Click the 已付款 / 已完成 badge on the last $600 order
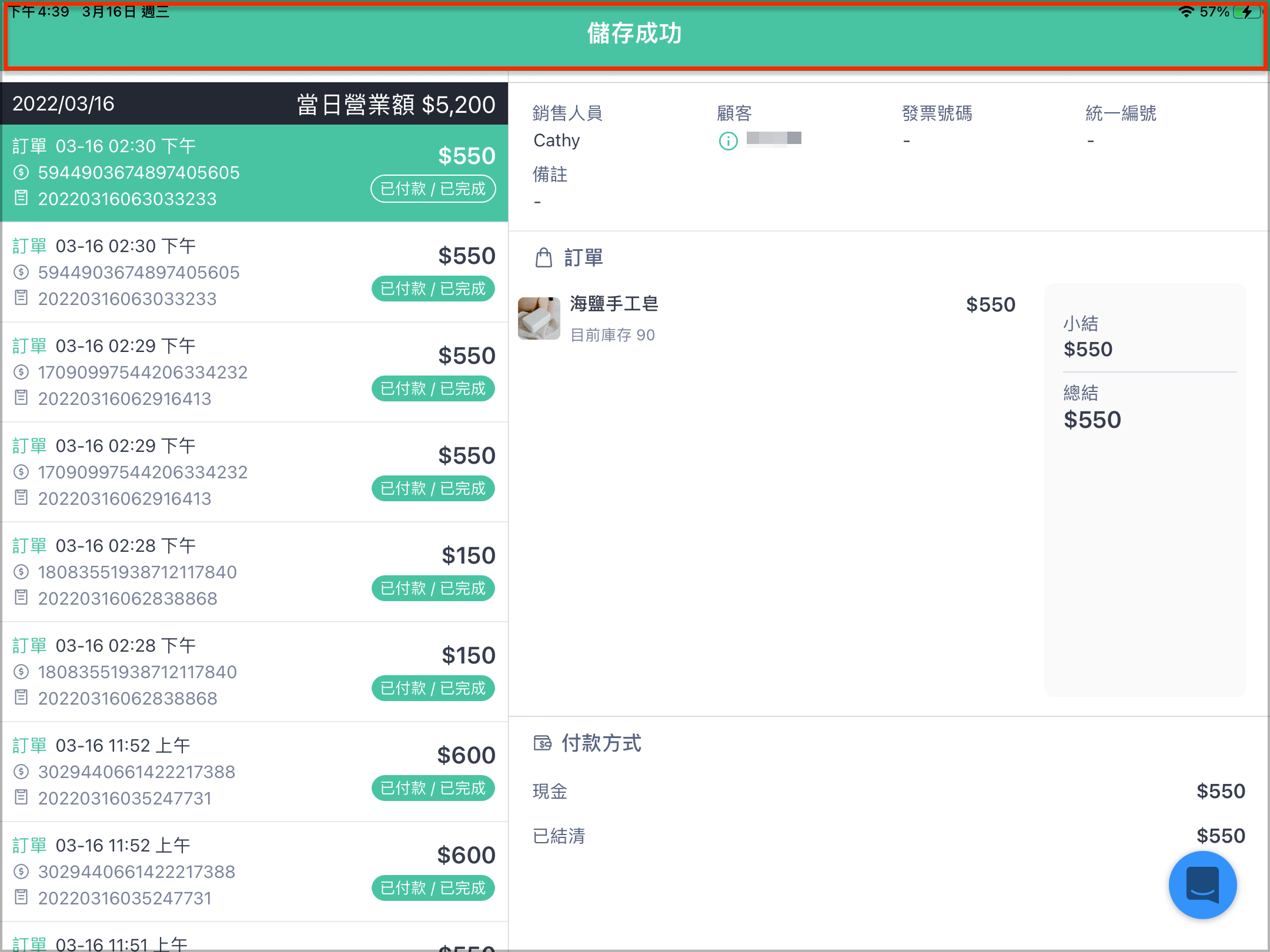This screenshot has height=952, width=1270. (x=433, y=888)
